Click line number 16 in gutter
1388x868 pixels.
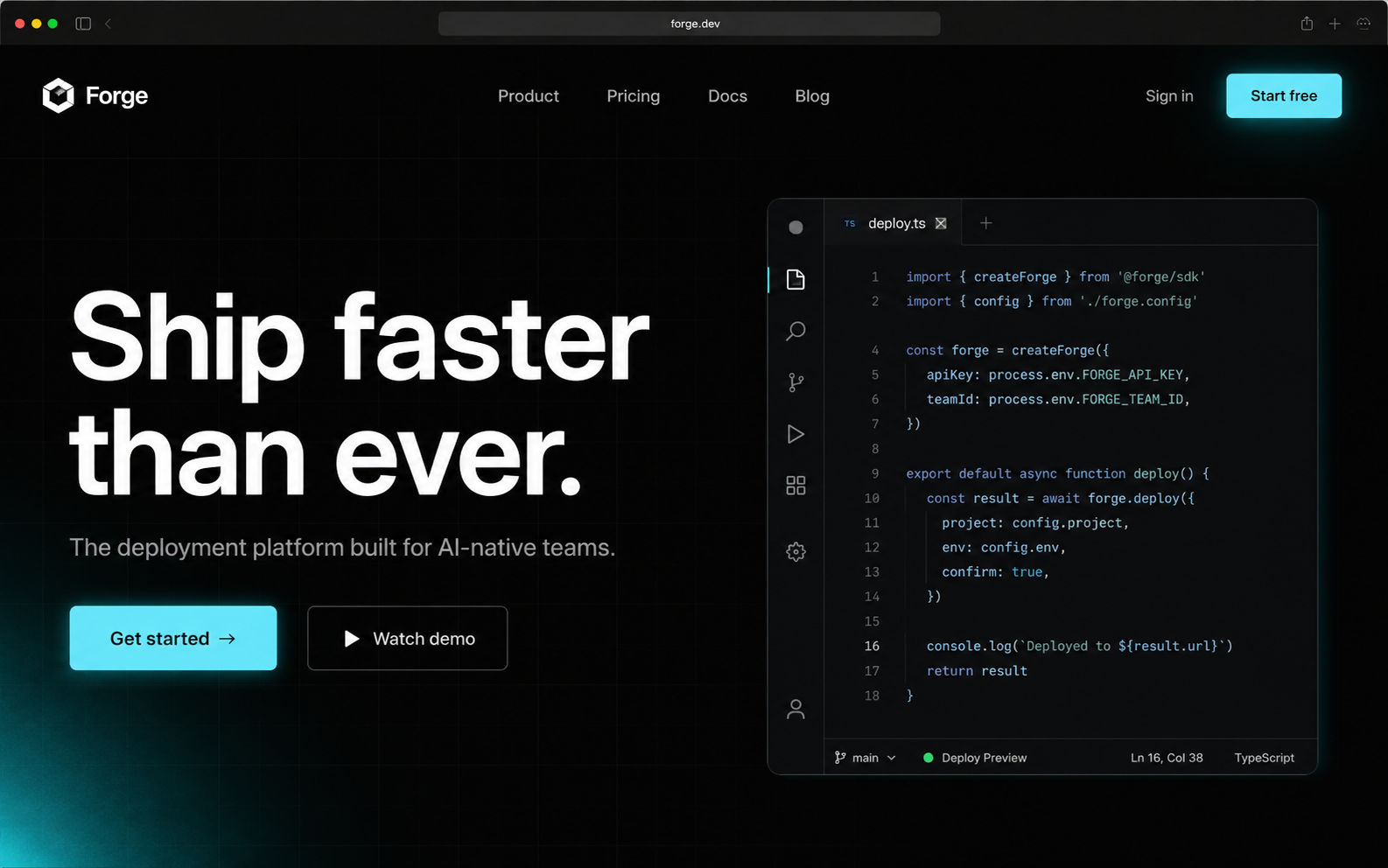tap(872, 646)
